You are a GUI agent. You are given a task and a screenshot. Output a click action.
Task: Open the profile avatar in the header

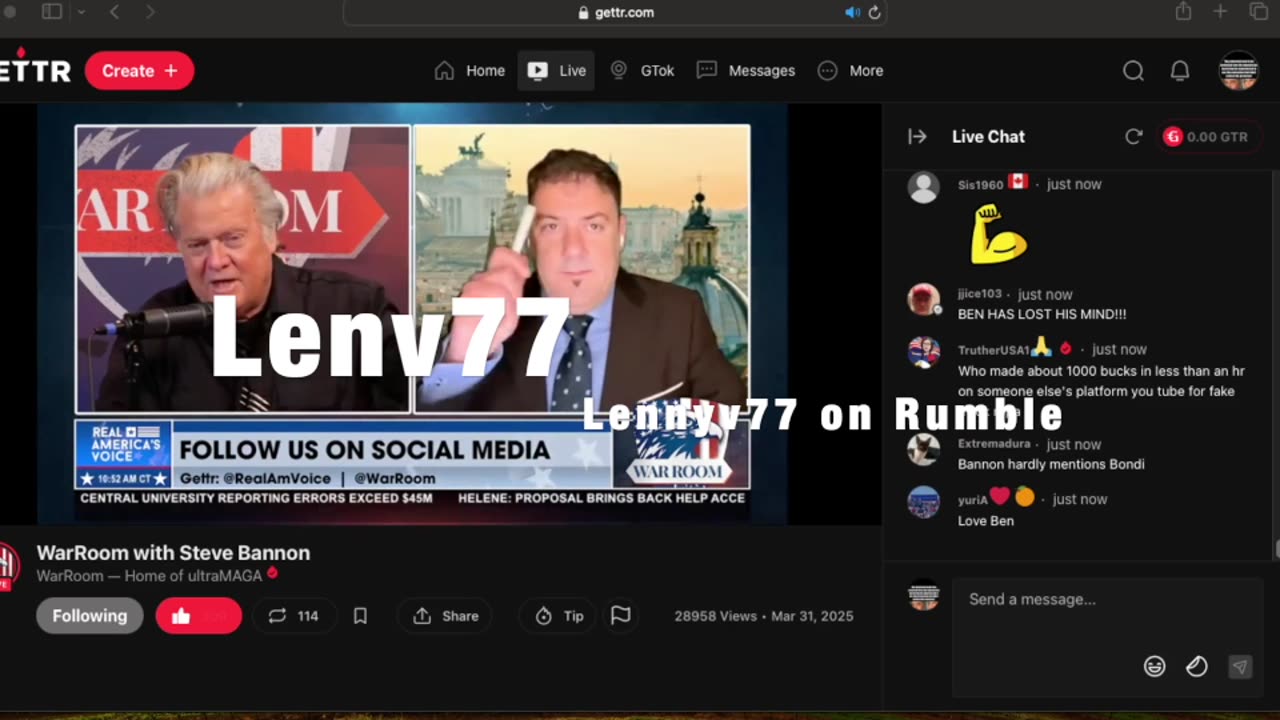point(1238,71)
